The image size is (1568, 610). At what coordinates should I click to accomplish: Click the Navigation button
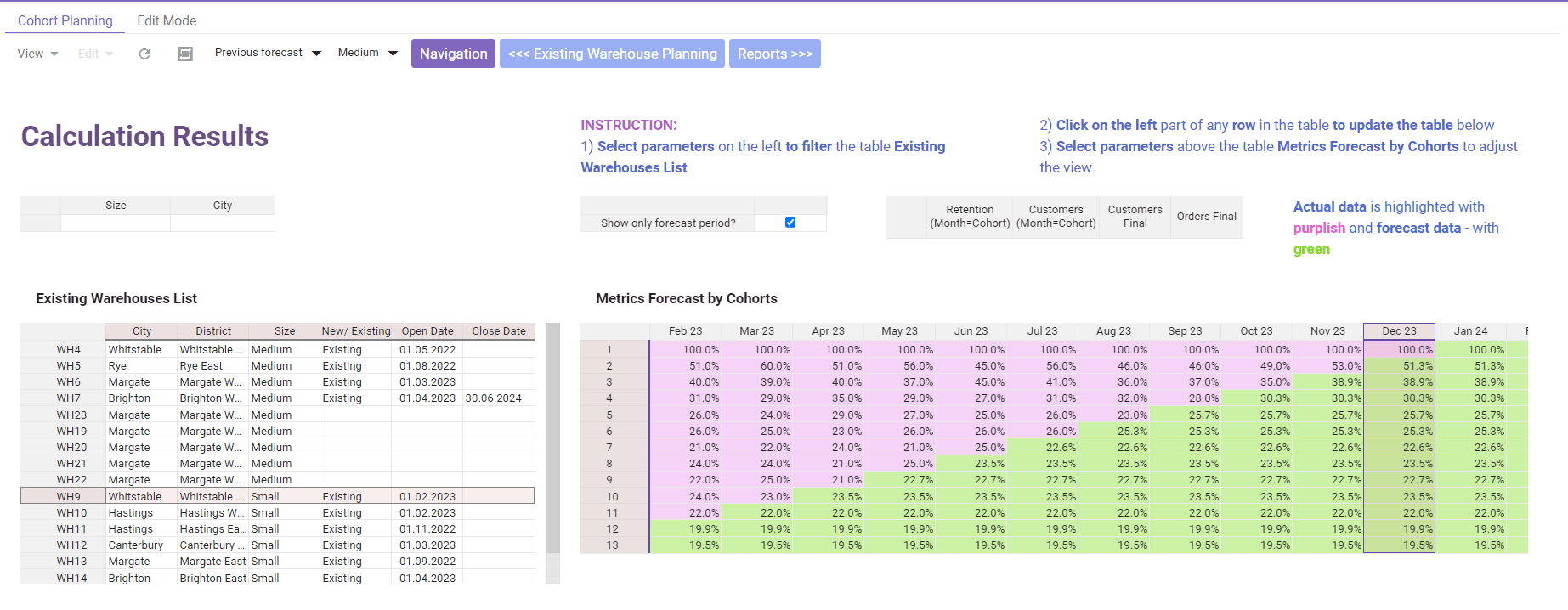(x=453, y=54)
